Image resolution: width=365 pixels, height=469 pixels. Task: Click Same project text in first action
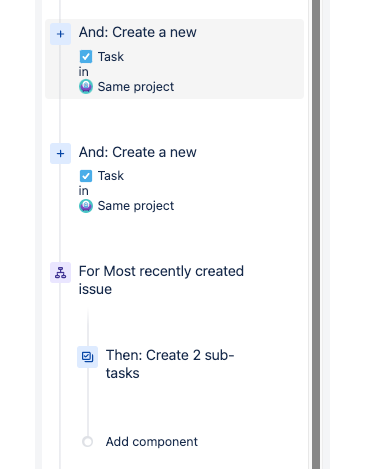point(136,87)
